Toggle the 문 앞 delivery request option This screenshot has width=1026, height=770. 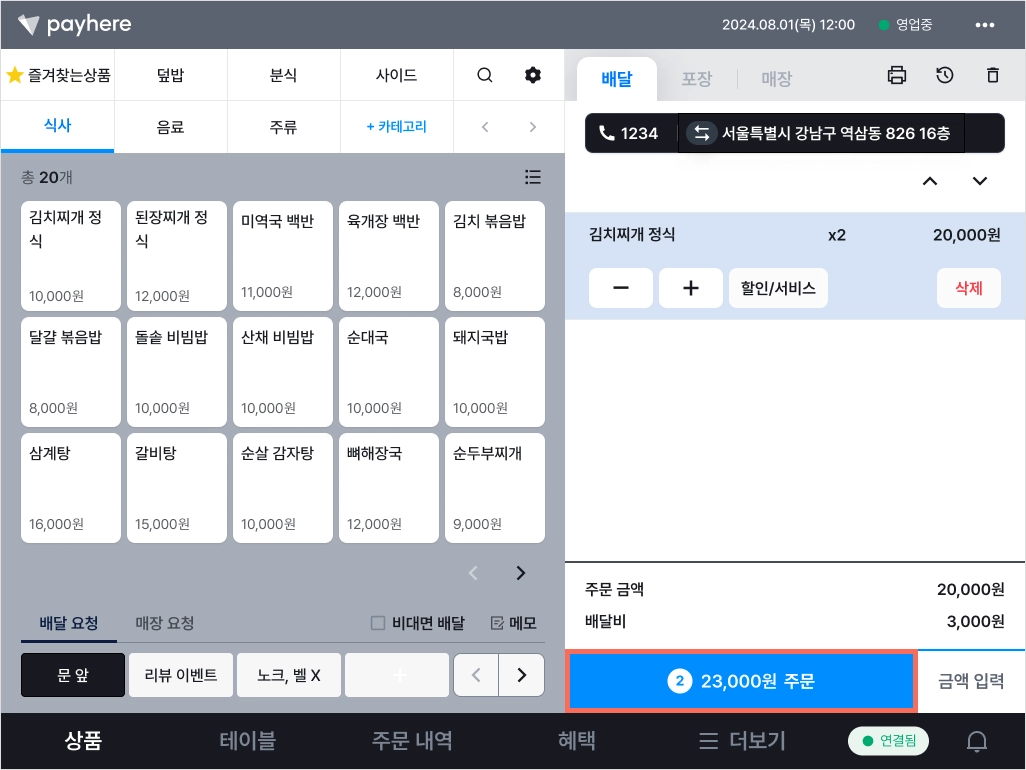click(73, 675)
